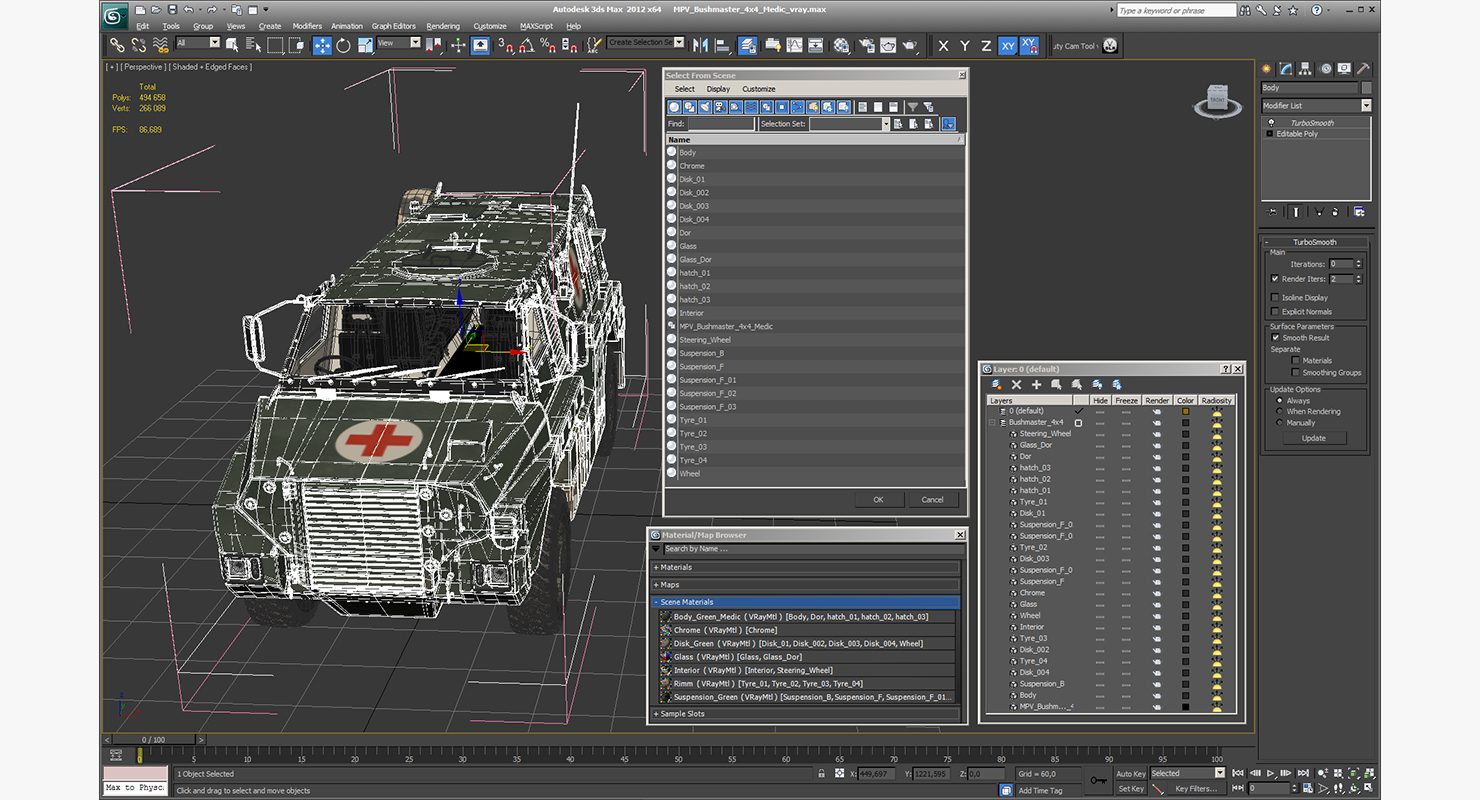Restrict to Z axis button

987,45
